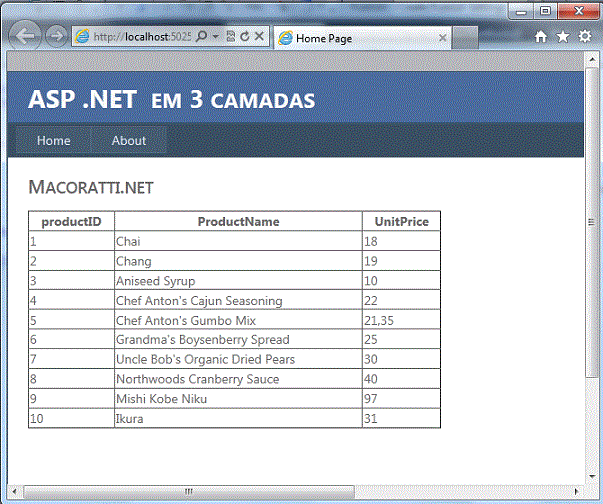Go forward with the browser Forward arrow
The height and width of the screenshot is (504, 603).
click(x=56, y=37)
